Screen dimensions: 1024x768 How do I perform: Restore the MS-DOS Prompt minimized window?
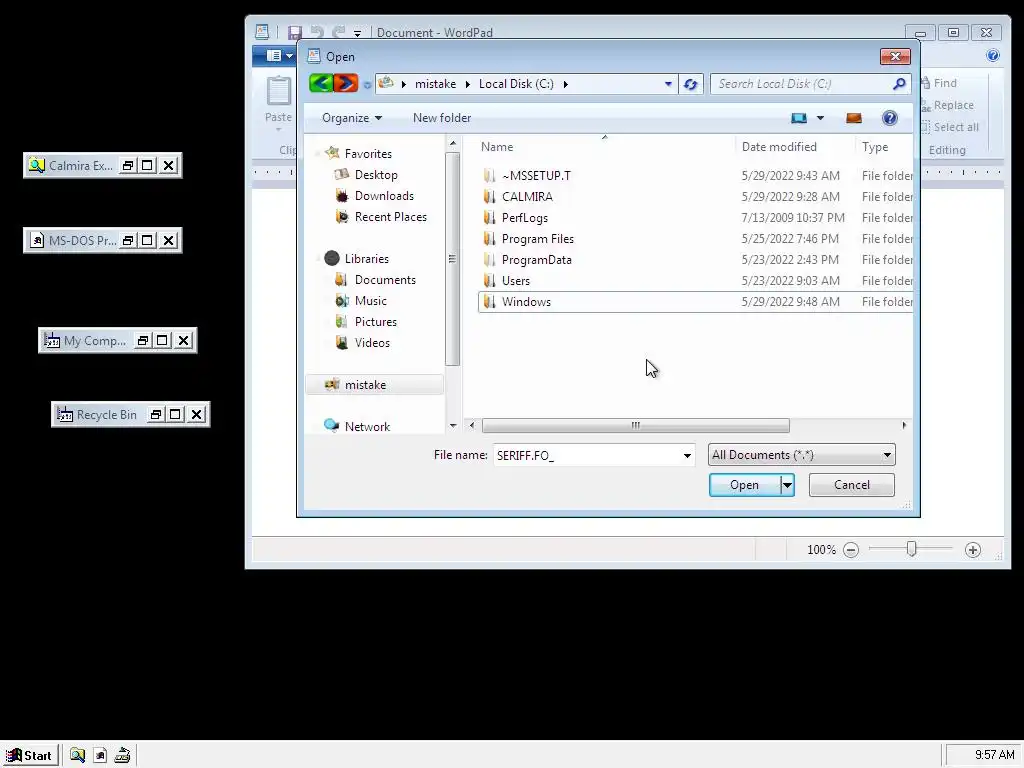coord(128,241)
